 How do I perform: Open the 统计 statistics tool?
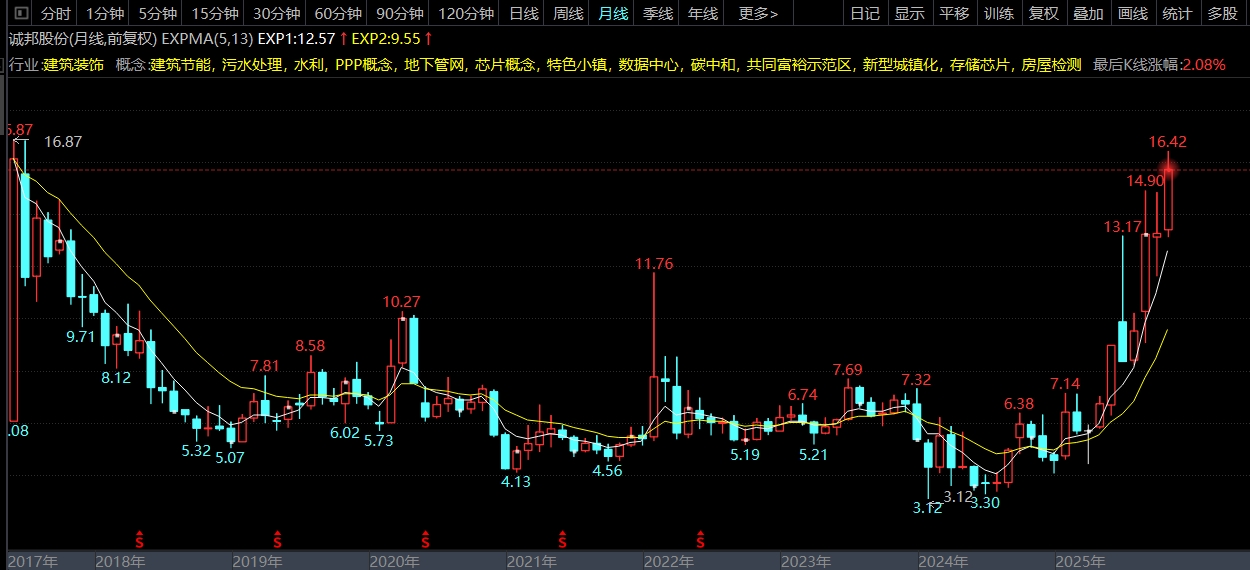(x=1177, y=13)
